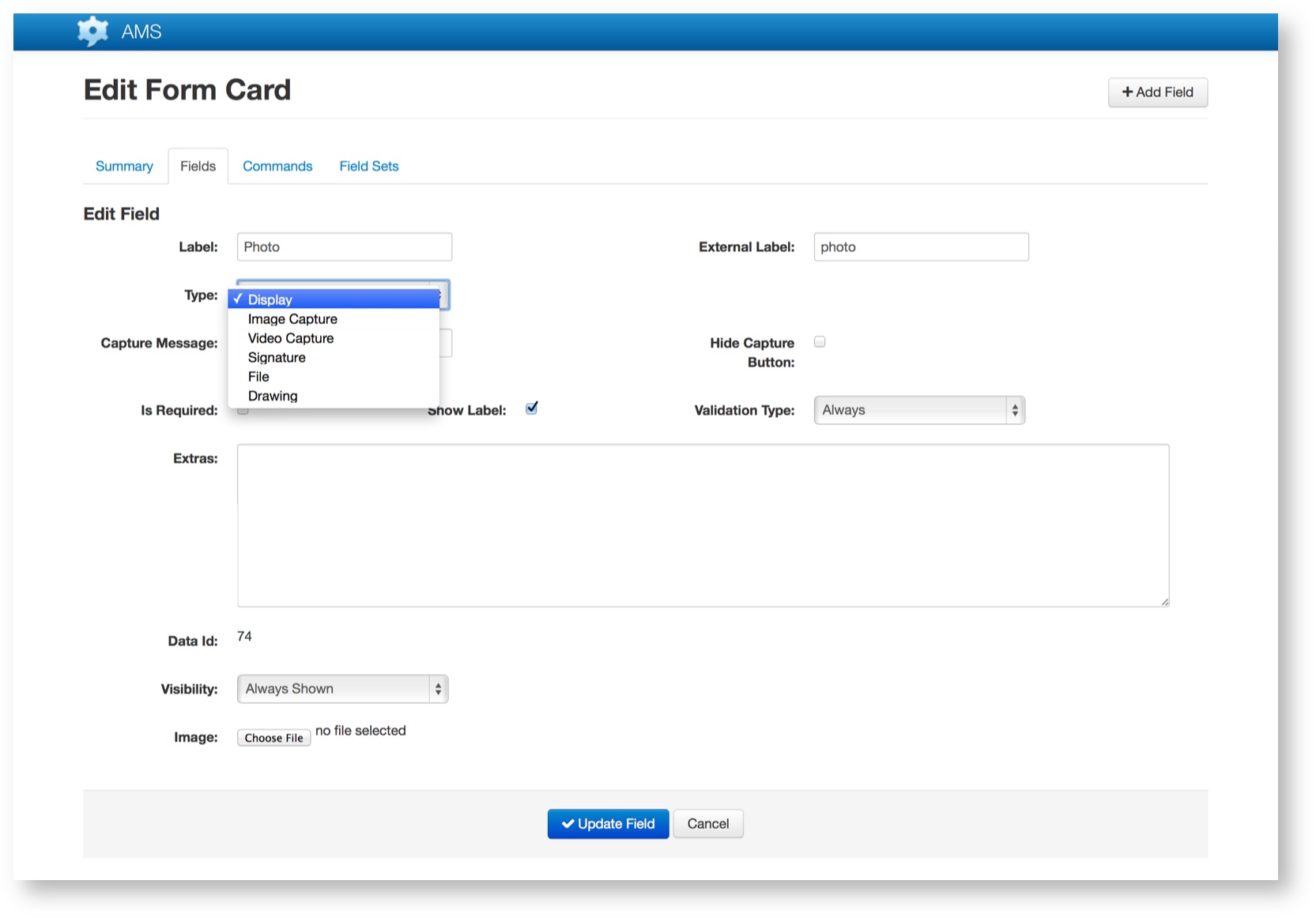
Task: Open the Validation Type dropdown
Action: click(918, 410)
